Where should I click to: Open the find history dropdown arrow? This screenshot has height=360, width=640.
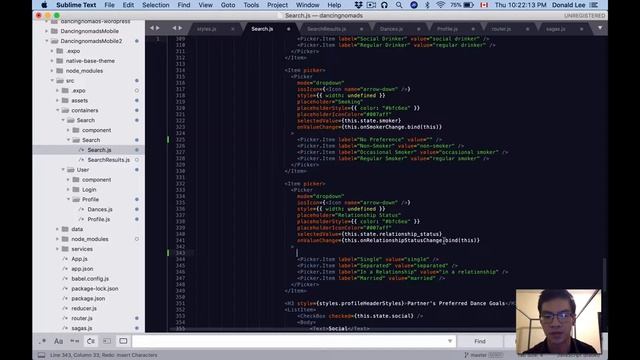click(x=450, y=341)
